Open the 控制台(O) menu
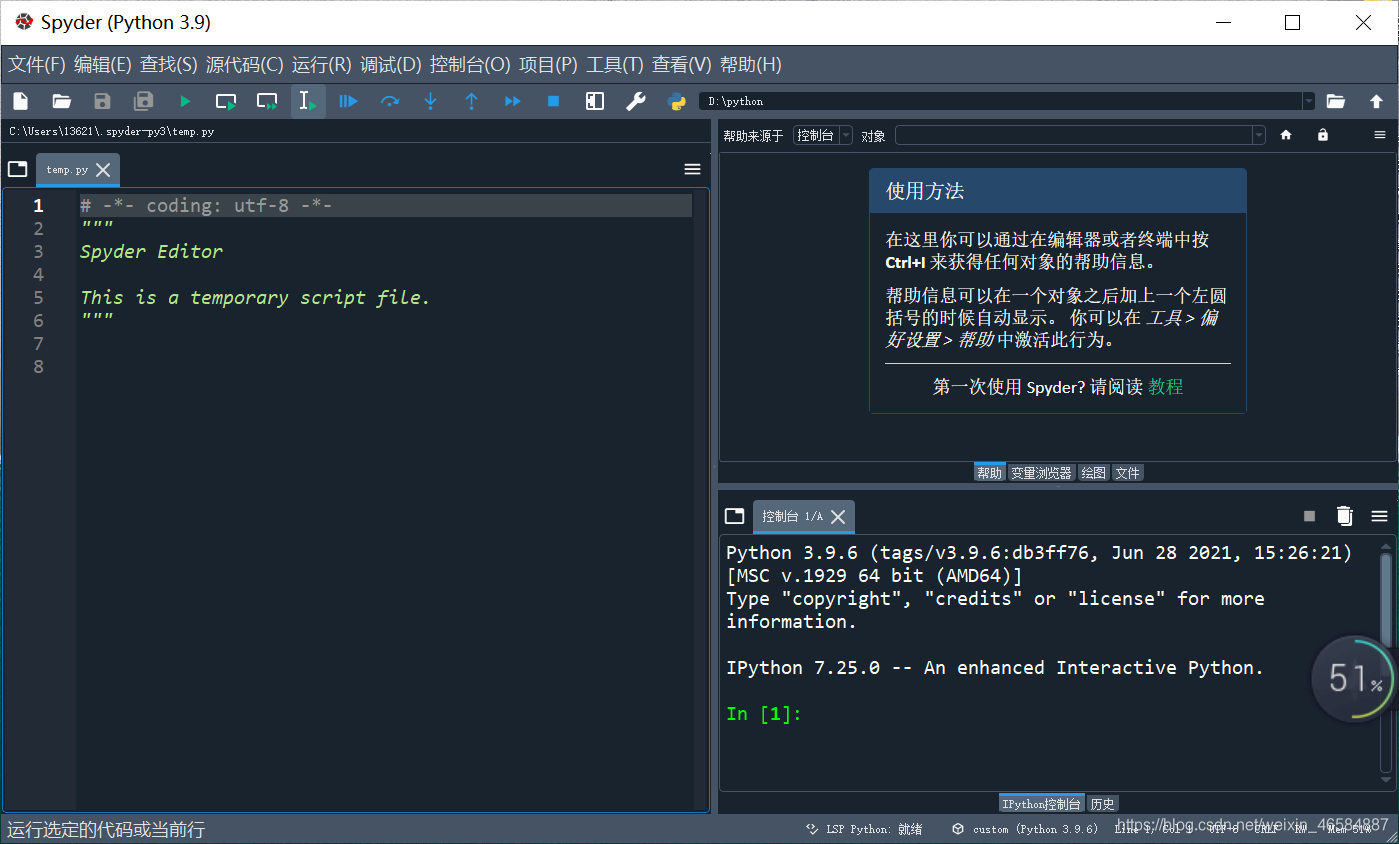The image size is (1399, 844). tap(470, 65)
